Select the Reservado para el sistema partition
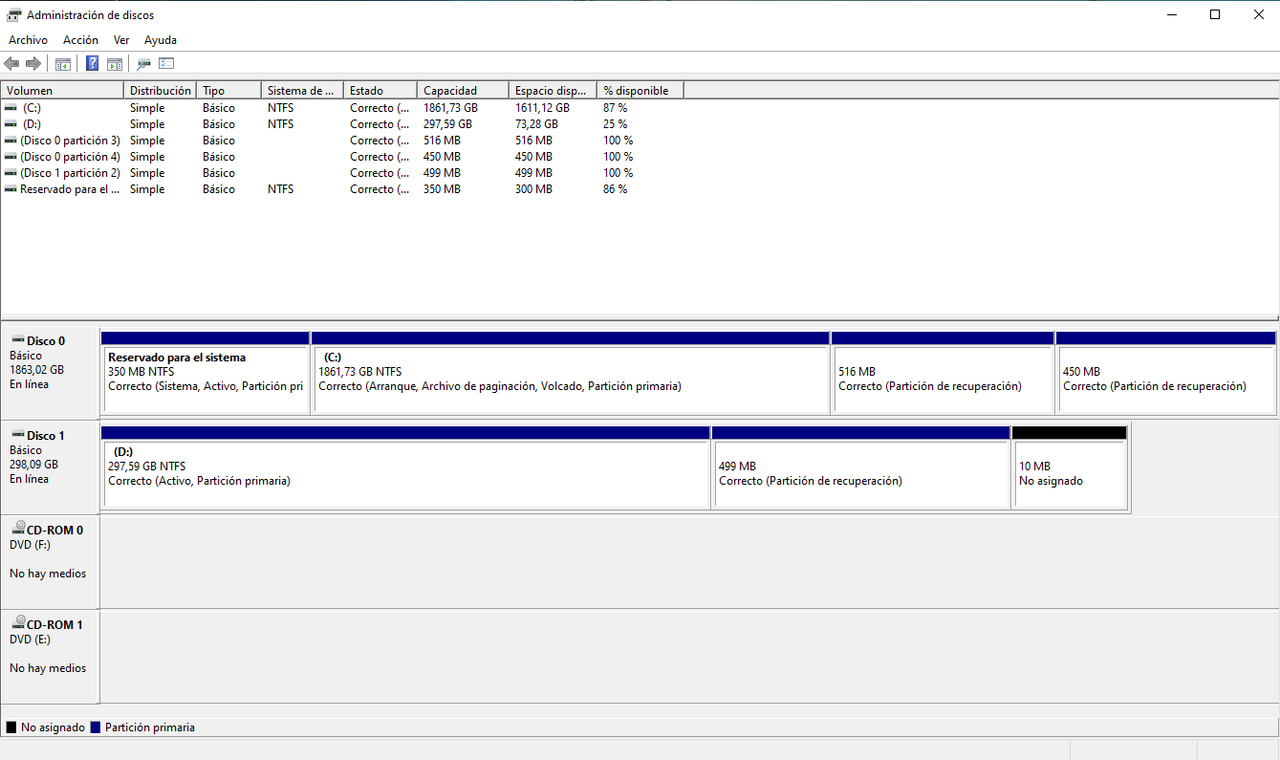Image resolution: width=1280 pixels, height=760 pixels. pos(205,378)
